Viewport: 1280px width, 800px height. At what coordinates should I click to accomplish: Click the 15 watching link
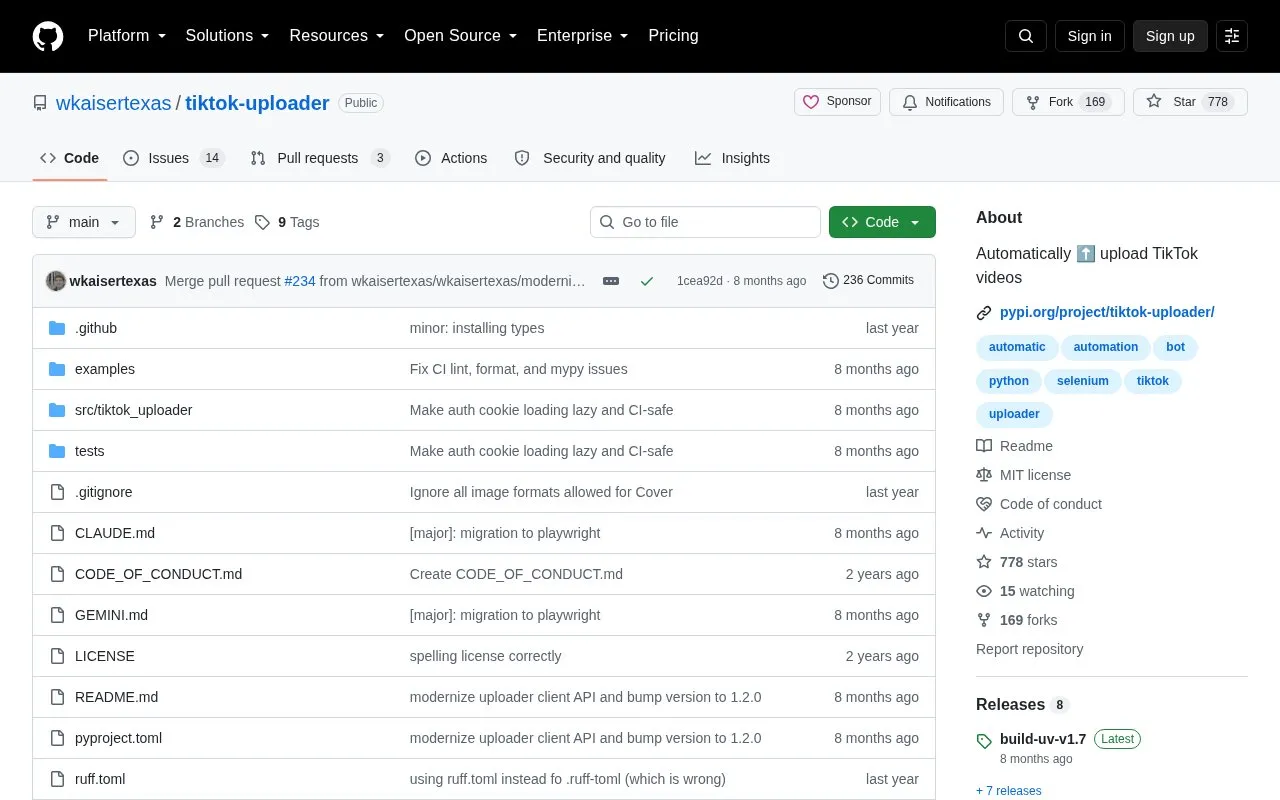(1025, 591)
